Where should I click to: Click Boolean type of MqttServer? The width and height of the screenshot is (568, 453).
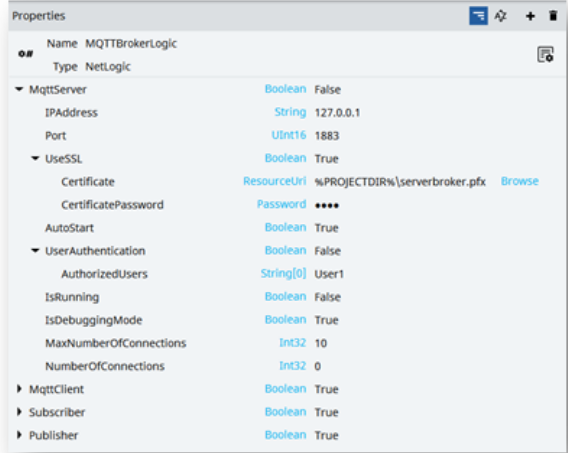coord(285,89)
